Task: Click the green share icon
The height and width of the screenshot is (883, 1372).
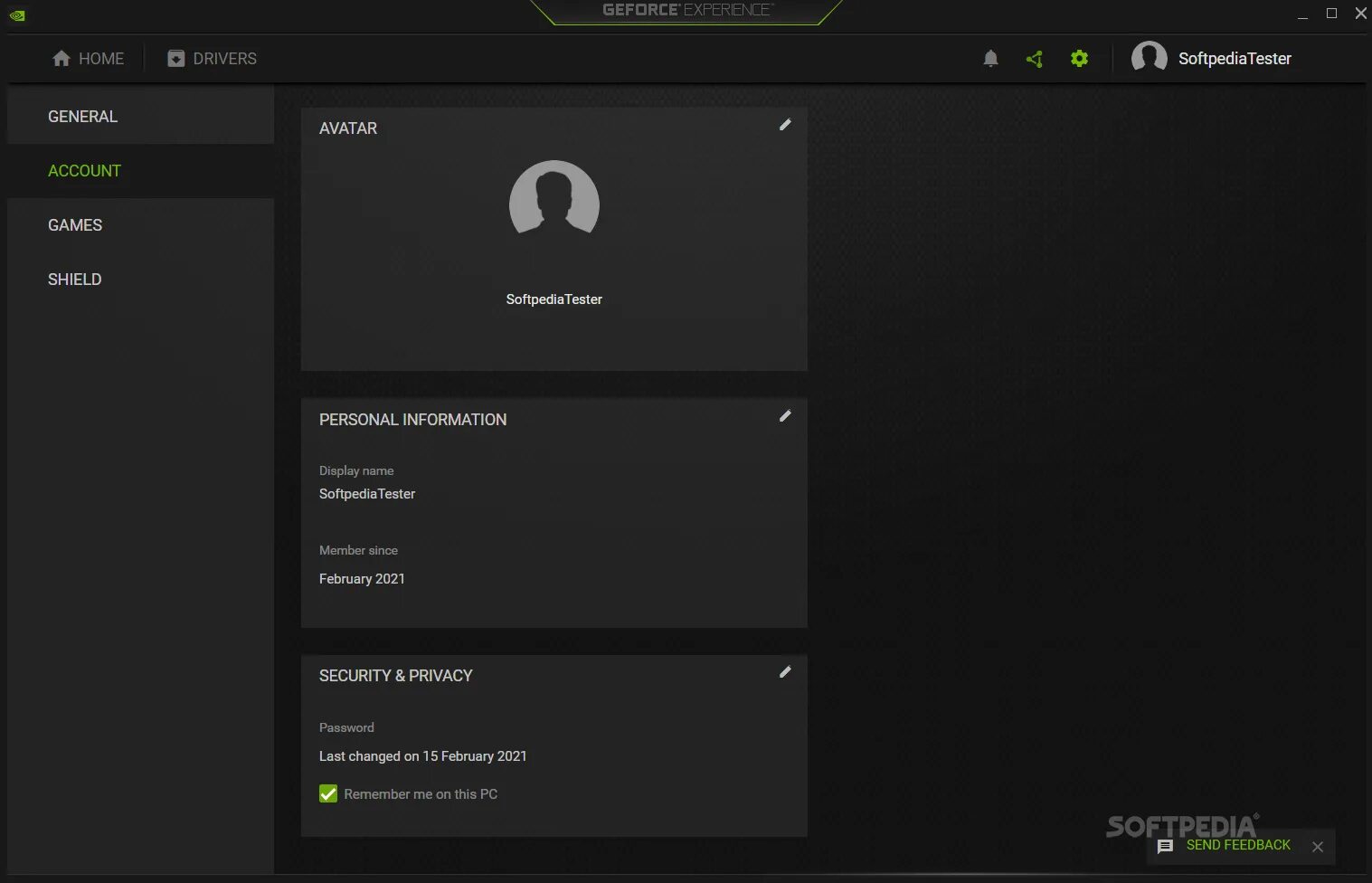Action: (1035, 59)
